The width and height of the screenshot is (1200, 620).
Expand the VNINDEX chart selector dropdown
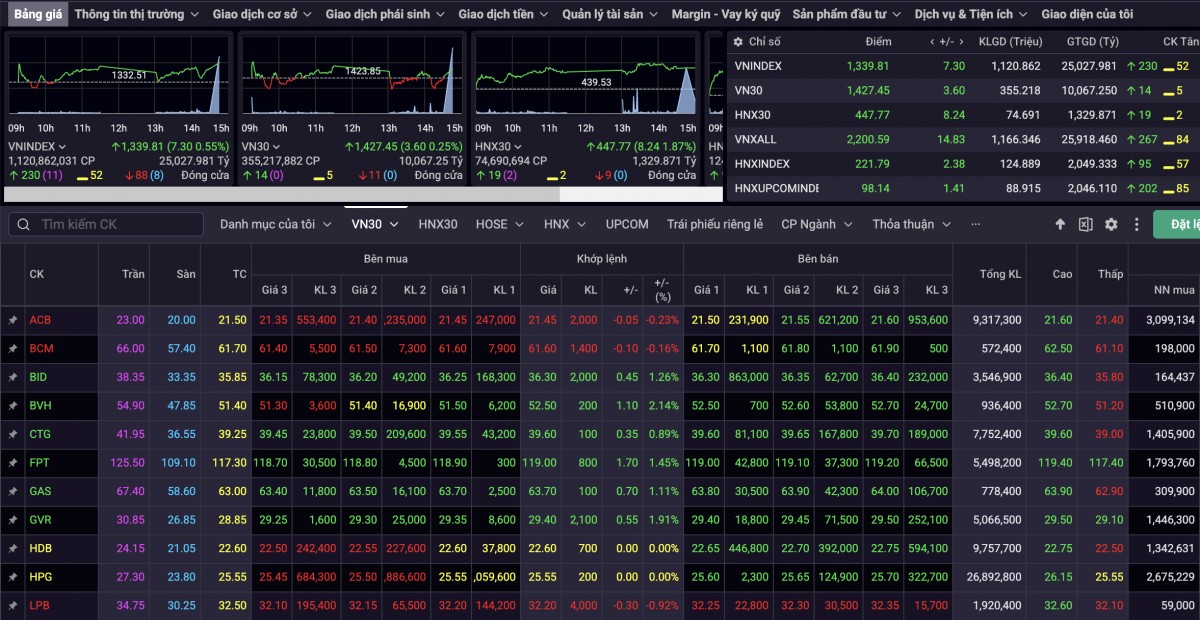[x=62, y=147]
